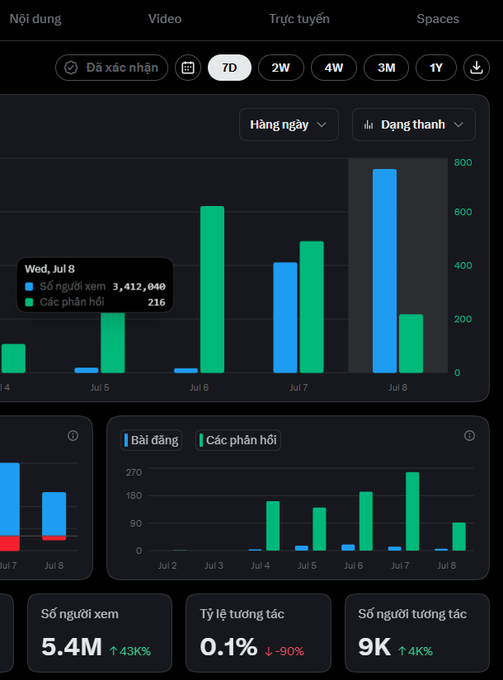Click the green Jul 8 replies bar in main chart
Screen dimensions: 503x680
[411, 343]
